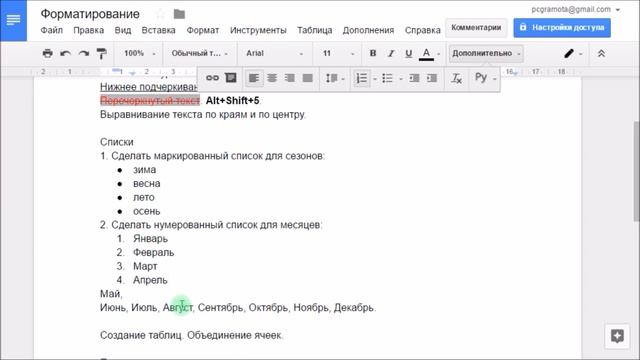This screenshot has width=640, height=360.
Task: Apply numbered list formatting
Action: point(362,78)
